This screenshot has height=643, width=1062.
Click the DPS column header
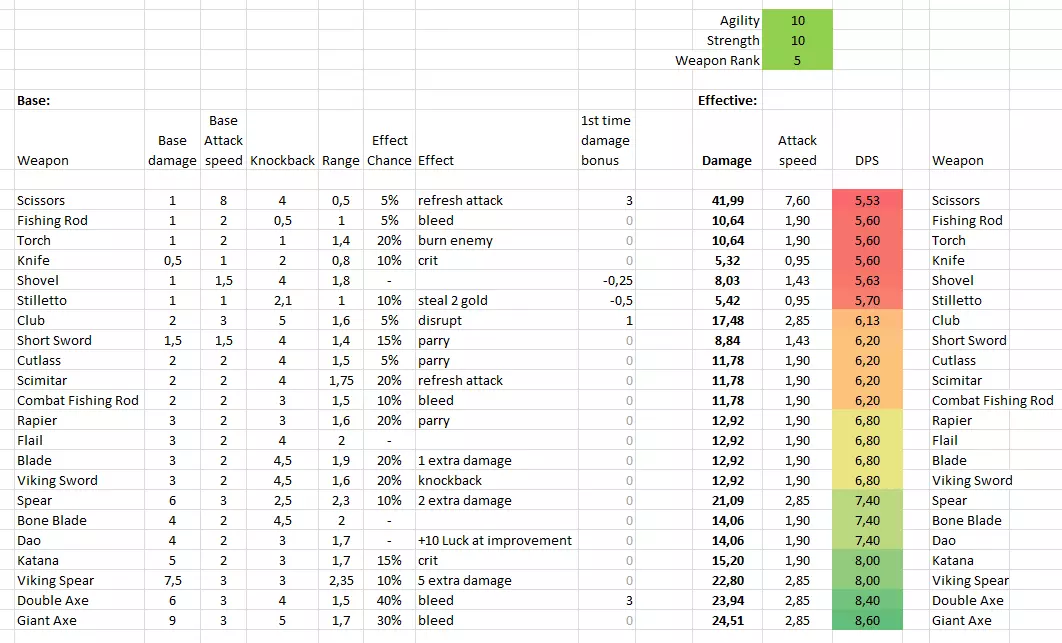click(x=866, y=160)
